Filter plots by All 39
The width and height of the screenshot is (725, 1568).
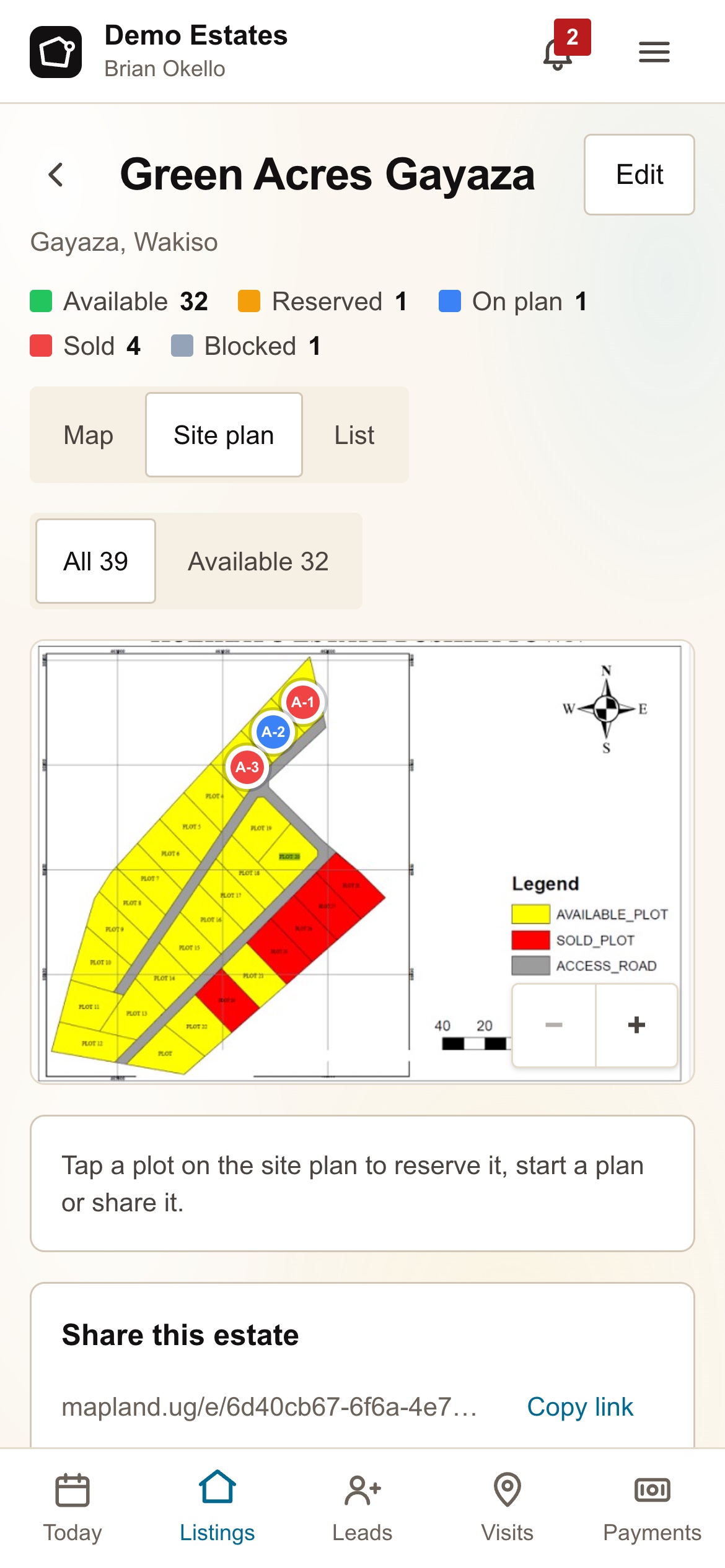pyautogui.click(x=95, y=561)
